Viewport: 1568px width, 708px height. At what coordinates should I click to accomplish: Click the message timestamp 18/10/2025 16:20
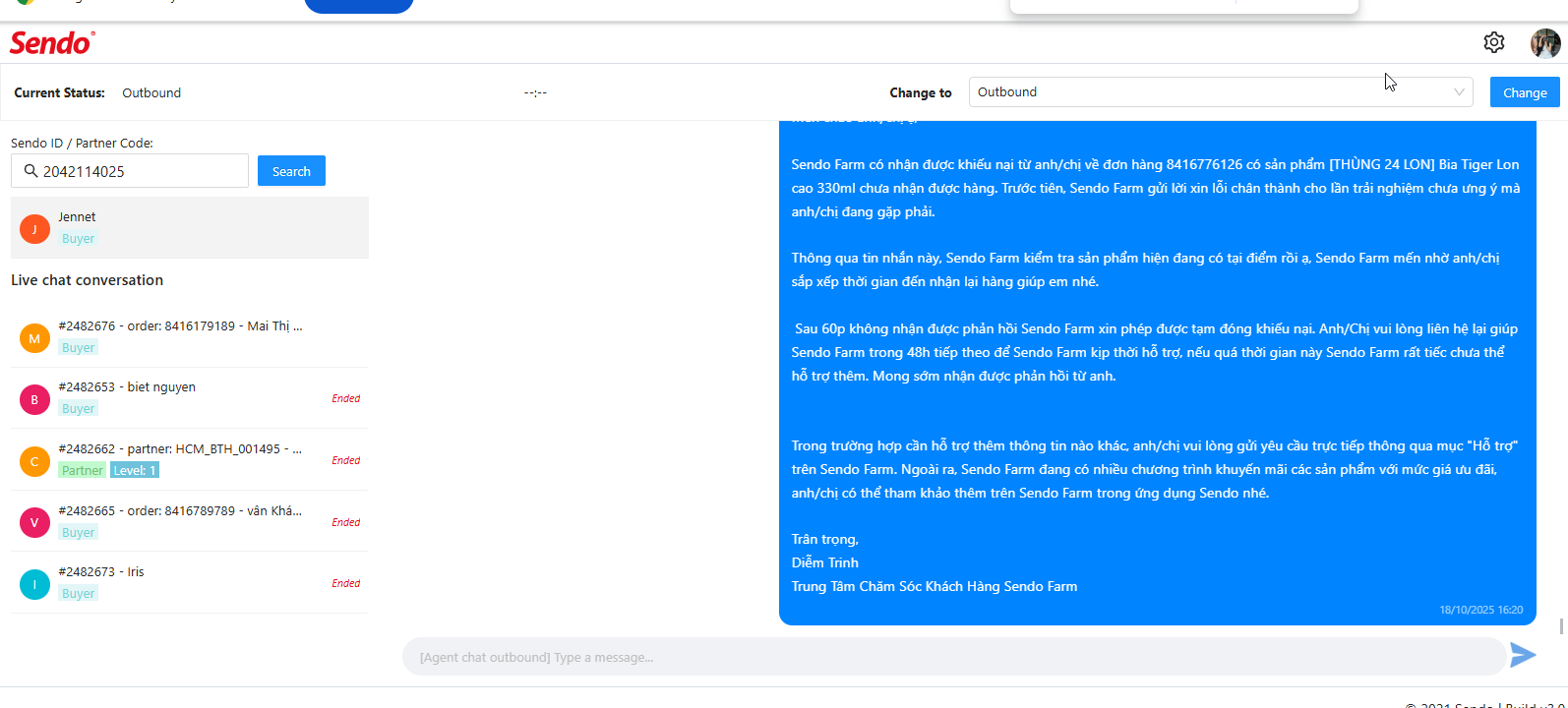pos(1481,610)
